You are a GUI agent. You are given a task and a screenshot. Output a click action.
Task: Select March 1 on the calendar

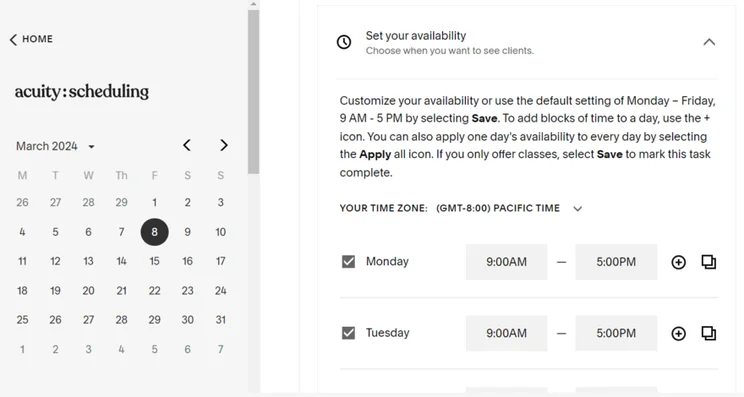tap(154, 203)
